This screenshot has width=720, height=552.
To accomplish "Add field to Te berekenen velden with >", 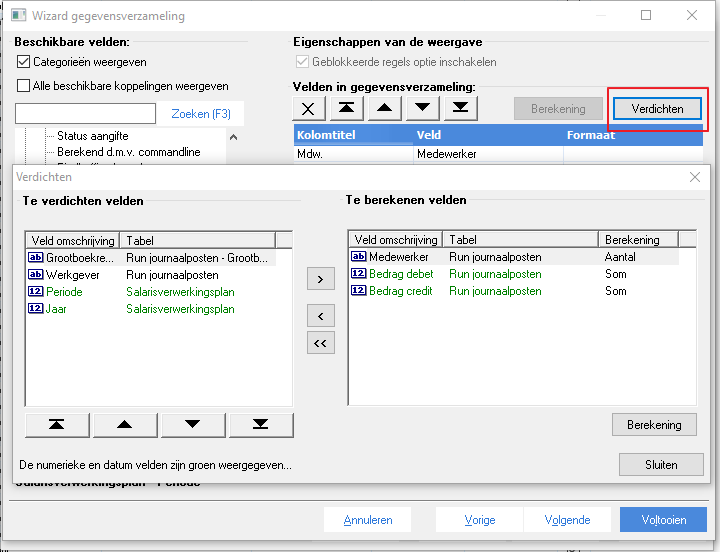I will coord(319,279).
